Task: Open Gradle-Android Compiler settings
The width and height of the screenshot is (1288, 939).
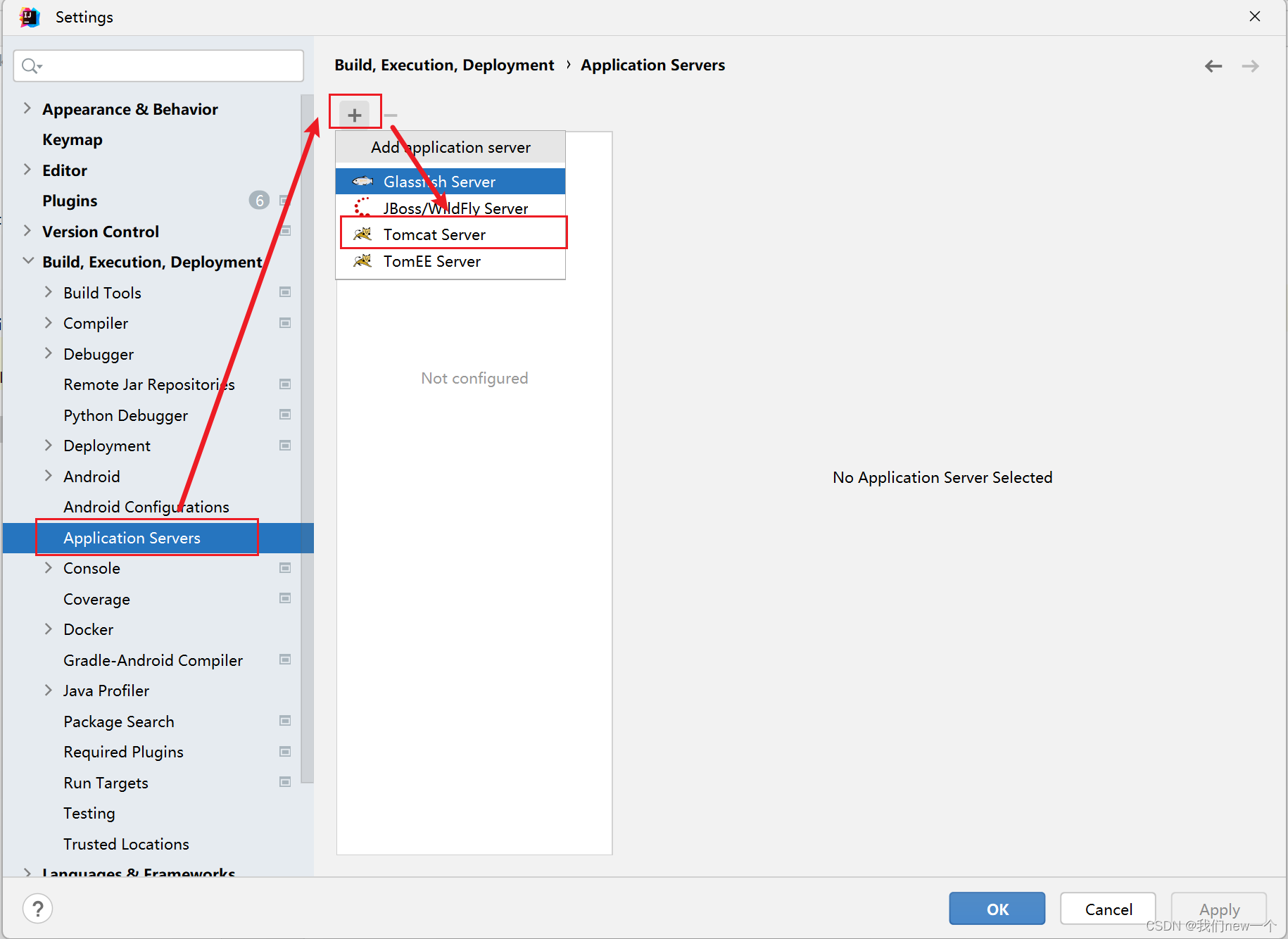Action: [153, 660]
